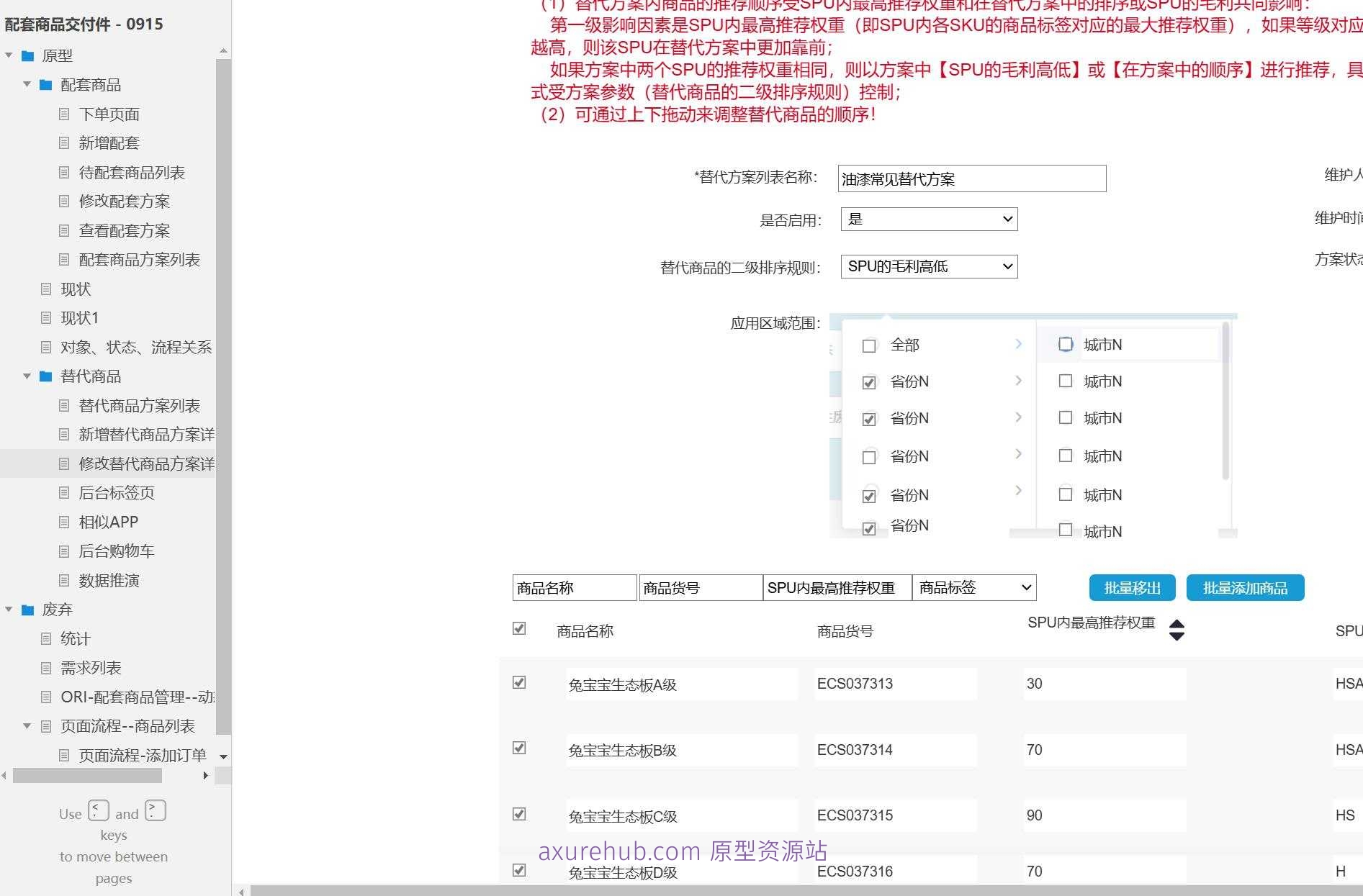This screenshot has width=1363, height=896.
Task: Click the page icon beside 相似APP
Action: (65, 522)
